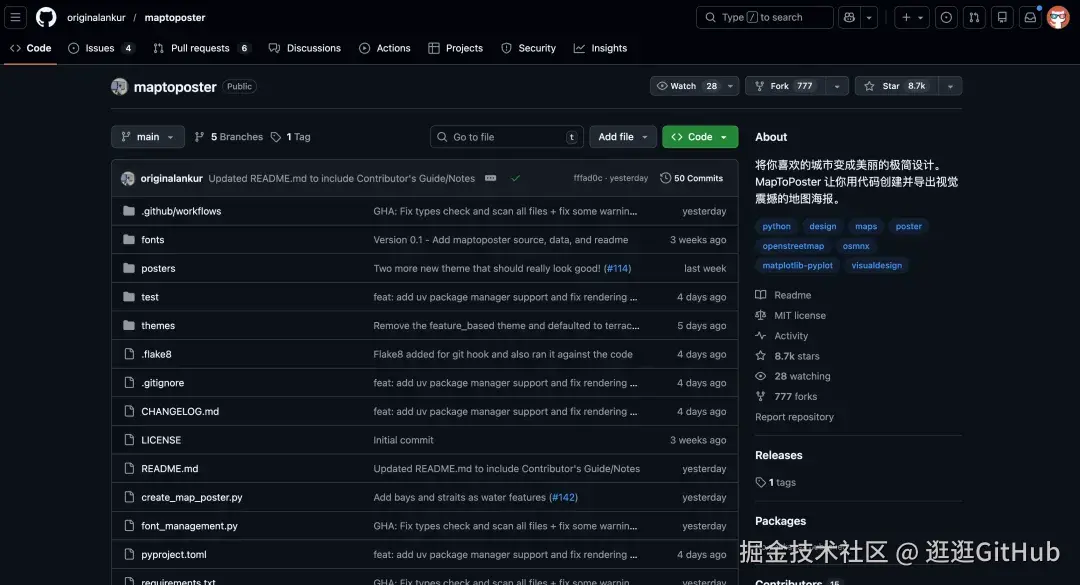Click the tag icon beside 1 Tag
1080x585 pixels.
coord(276,137)
